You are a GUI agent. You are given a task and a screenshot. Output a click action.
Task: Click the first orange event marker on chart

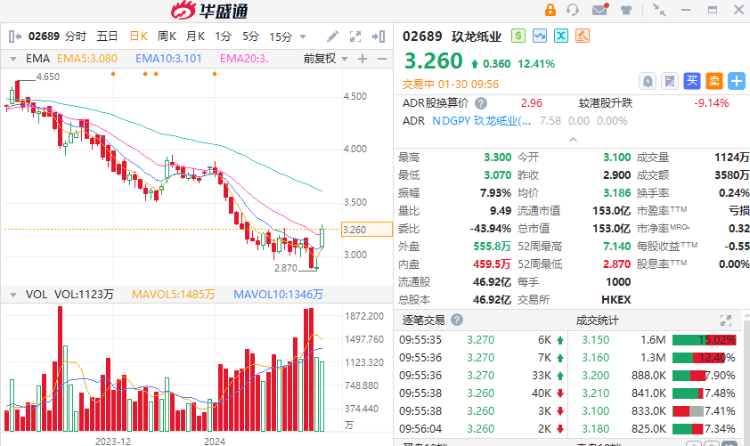[113, 74]
